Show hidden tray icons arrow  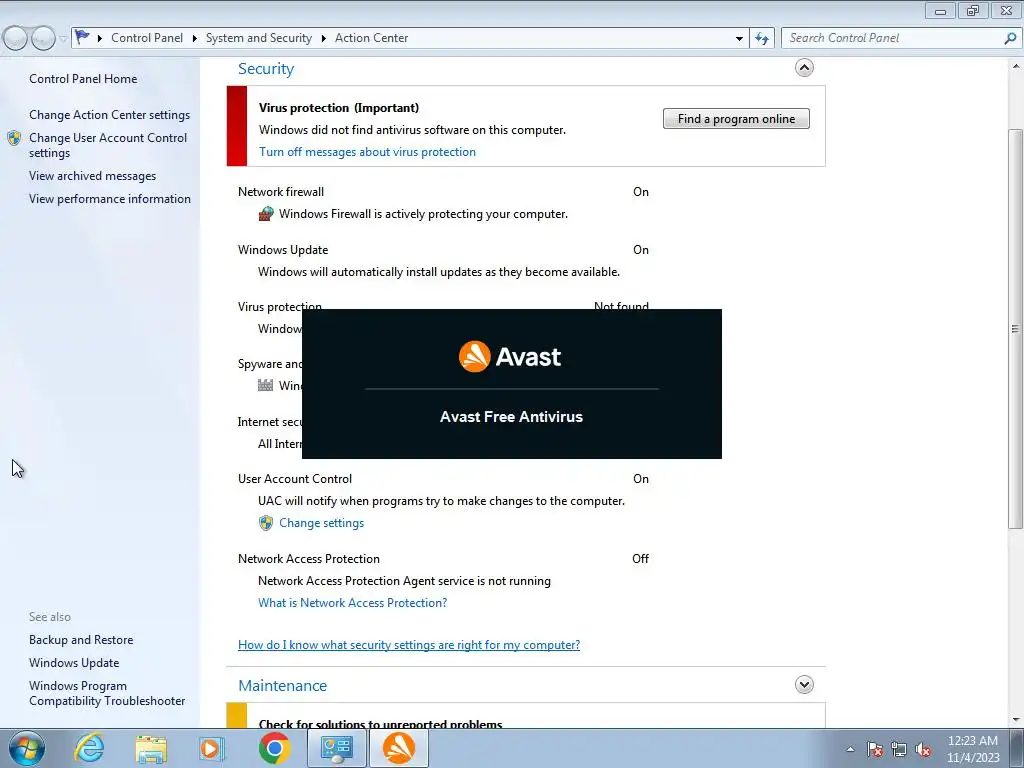(x=850, y=749)
